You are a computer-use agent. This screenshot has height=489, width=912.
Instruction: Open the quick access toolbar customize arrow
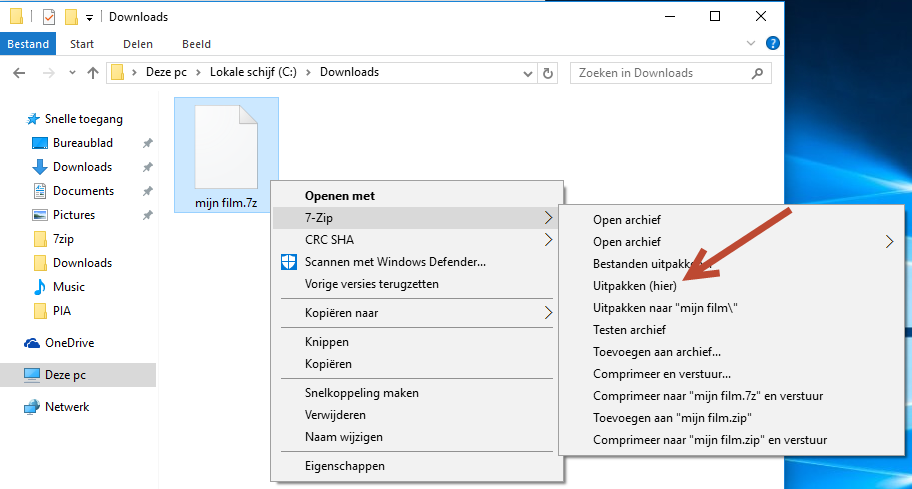[x=90, y=18]
